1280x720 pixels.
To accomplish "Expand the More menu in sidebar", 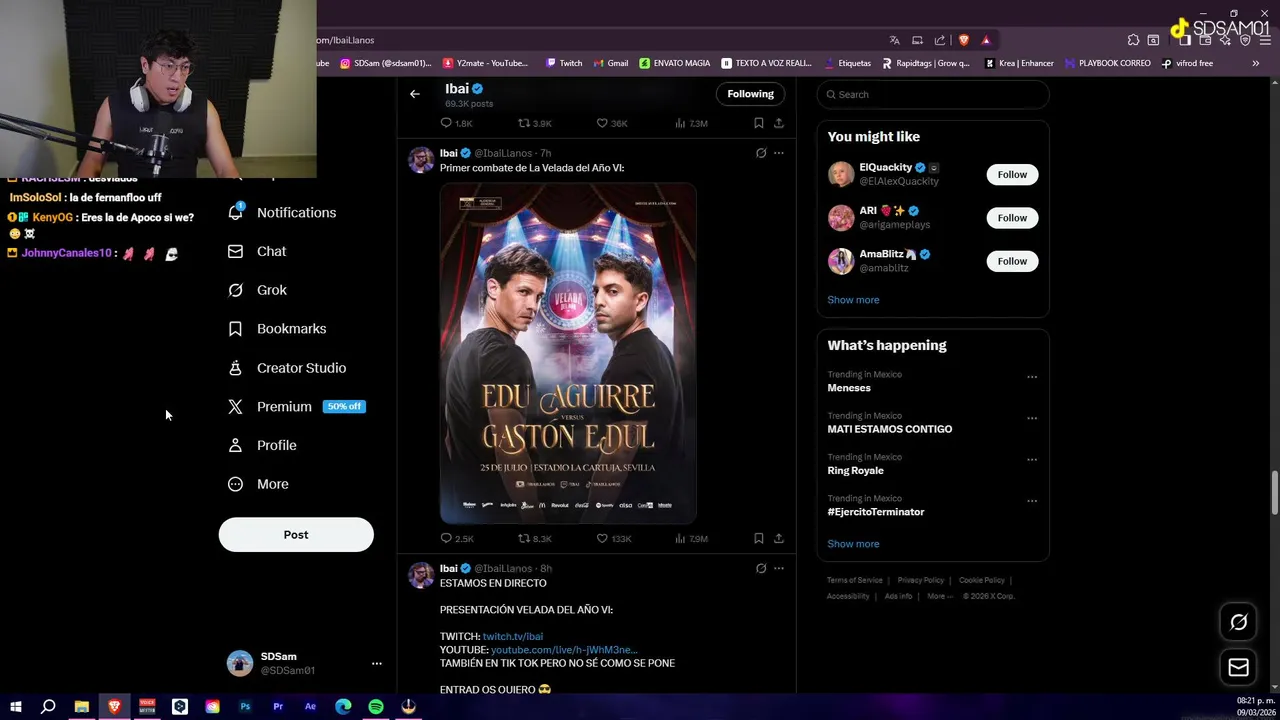I will coord(258,484).
